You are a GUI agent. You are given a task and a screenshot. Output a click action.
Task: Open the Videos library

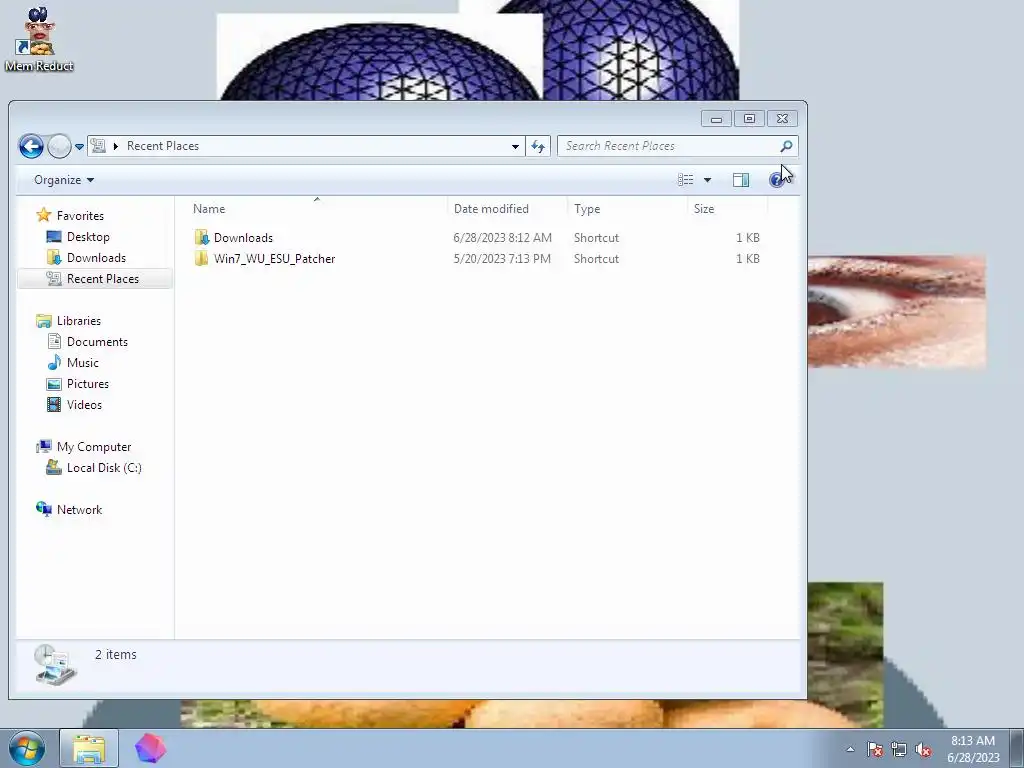(84, 404)
